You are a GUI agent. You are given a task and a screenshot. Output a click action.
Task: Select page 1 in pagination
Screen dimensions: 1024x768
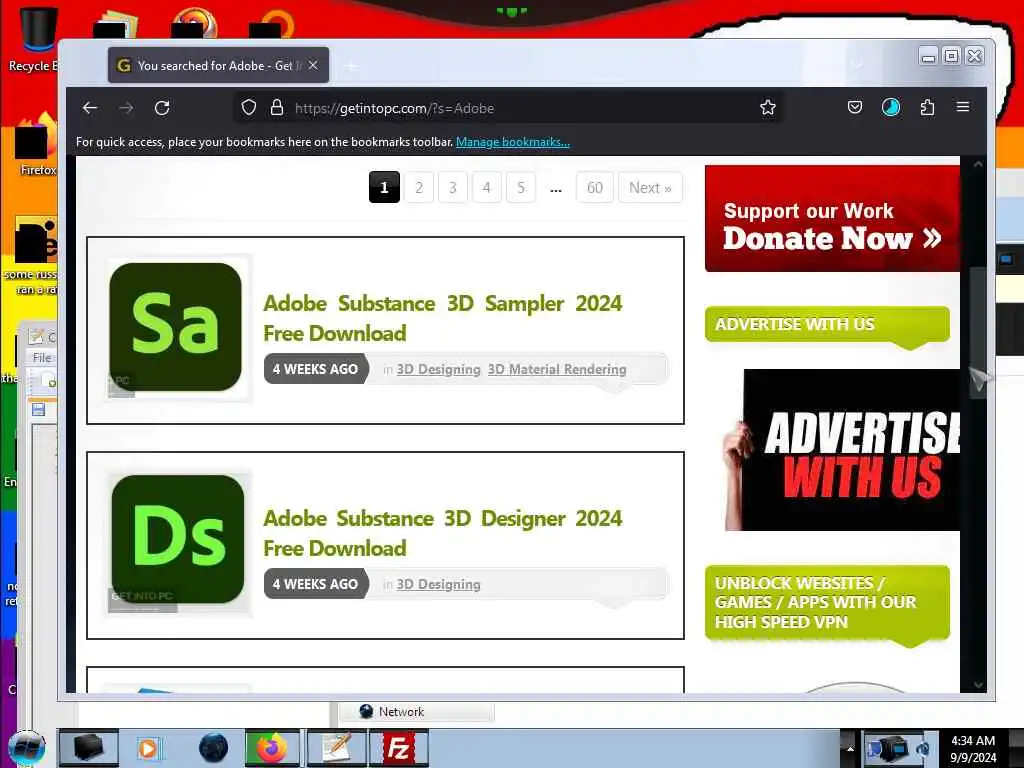pos(384,187)
